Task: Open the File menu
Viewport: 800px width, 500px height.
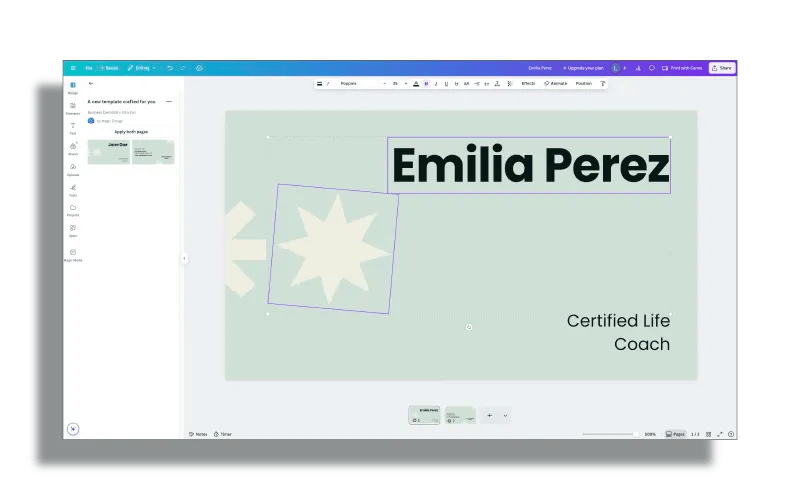Action: pyautogui.click(x=88, y=68)
